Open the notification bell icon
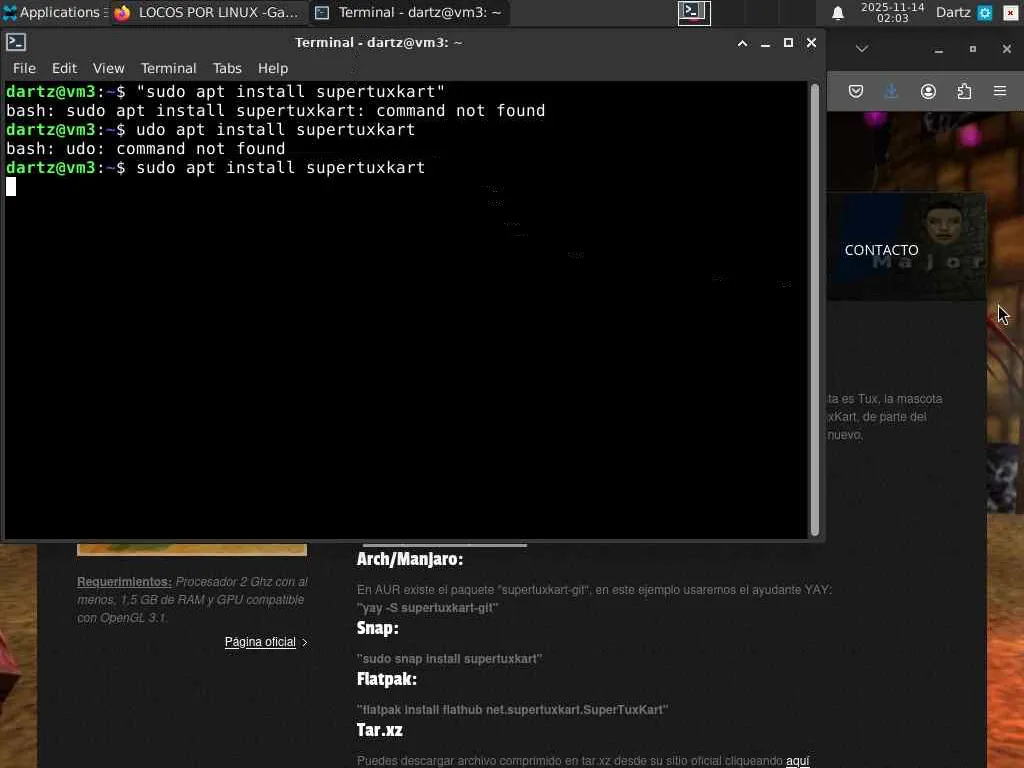Image resolution: width=1024 pixels, height=768 pixels. 838,13
